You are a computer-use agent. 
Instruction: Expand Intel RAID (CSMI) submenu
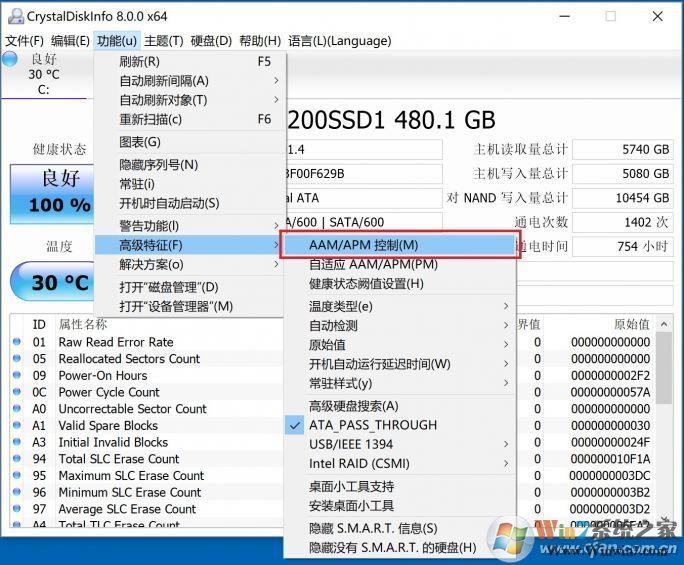400,463
